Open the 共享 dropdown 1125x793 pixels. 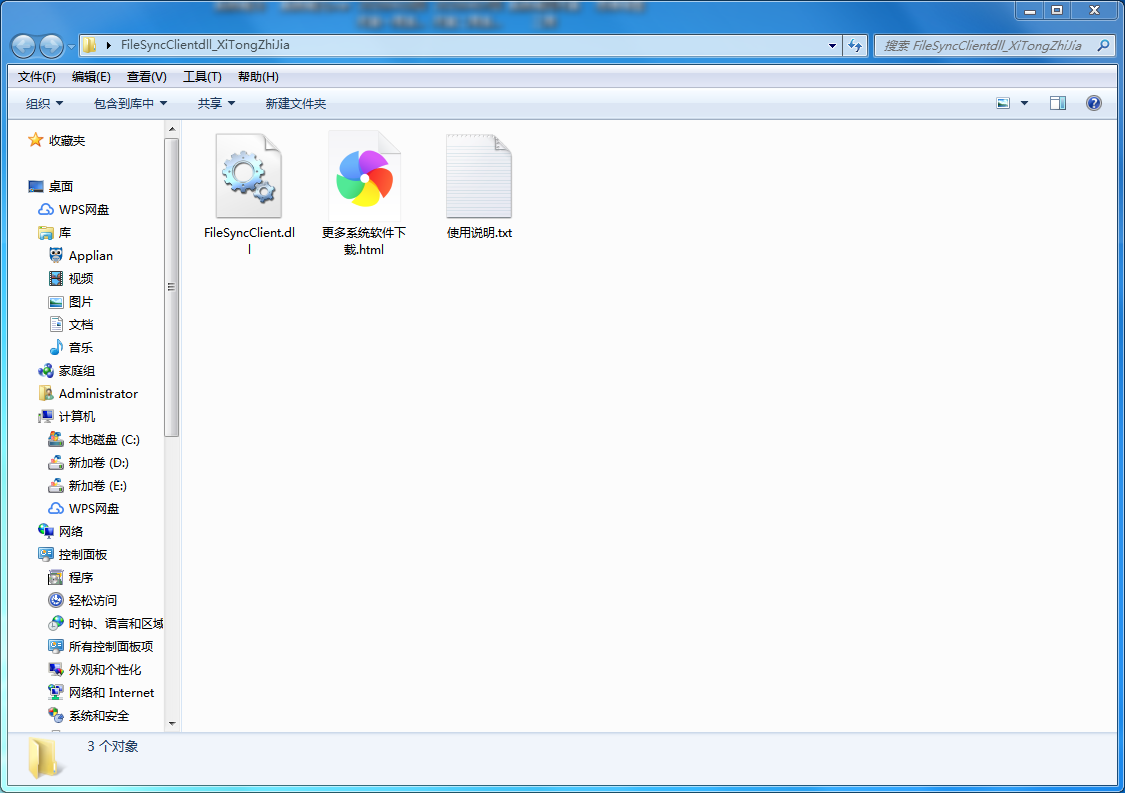click(216, 103)
